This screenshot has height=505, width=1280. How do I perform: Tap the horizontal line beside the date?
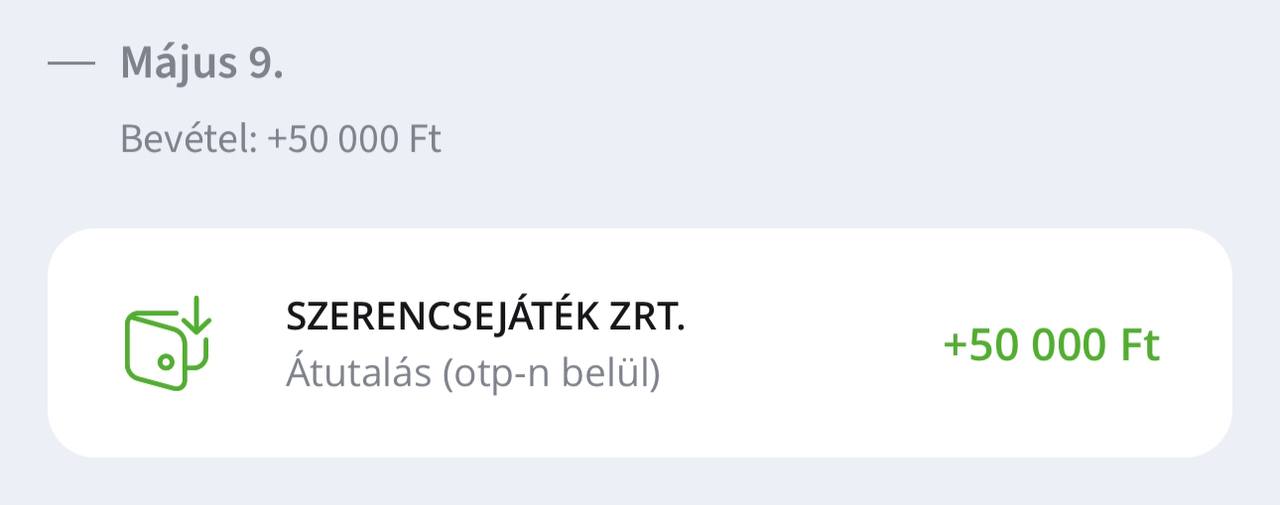(71, 64)
